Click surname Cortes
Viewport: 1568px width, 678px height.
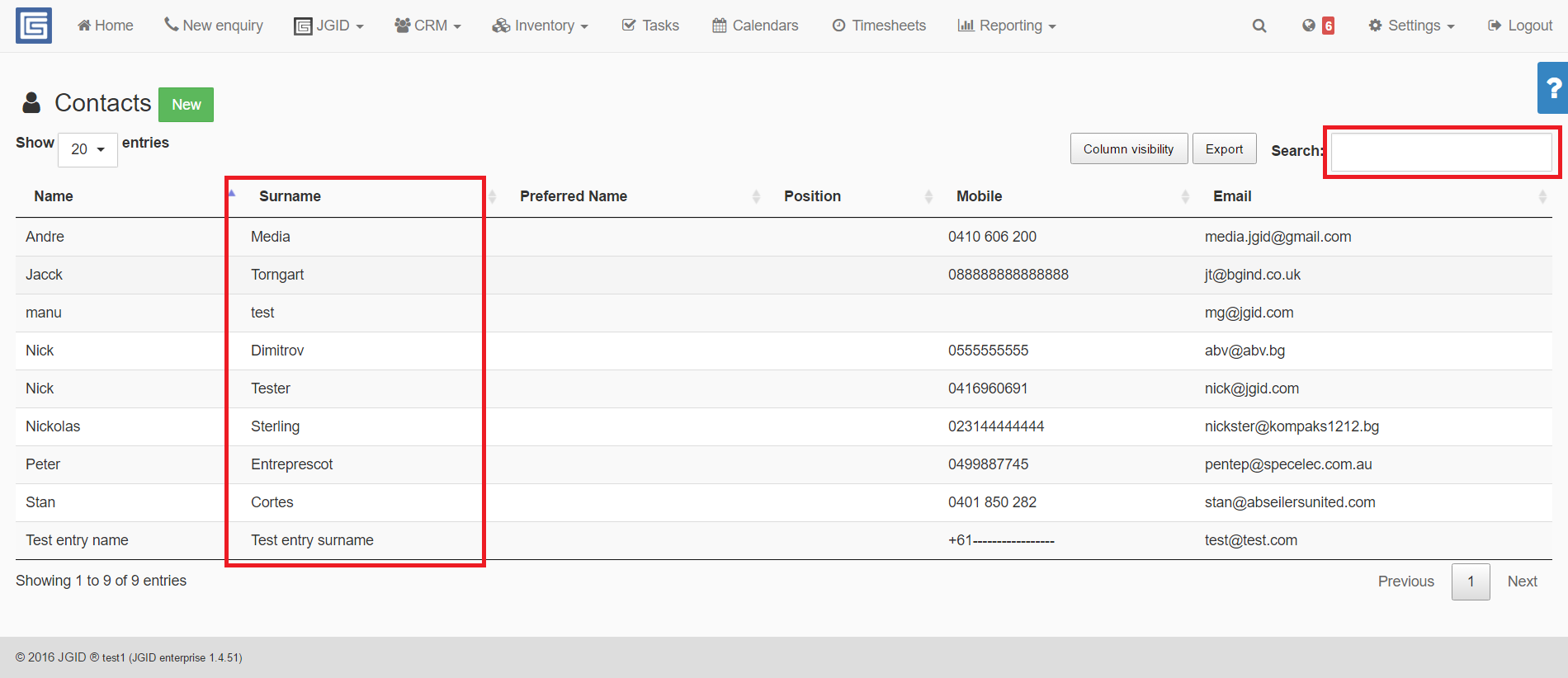tap(272, 502)
